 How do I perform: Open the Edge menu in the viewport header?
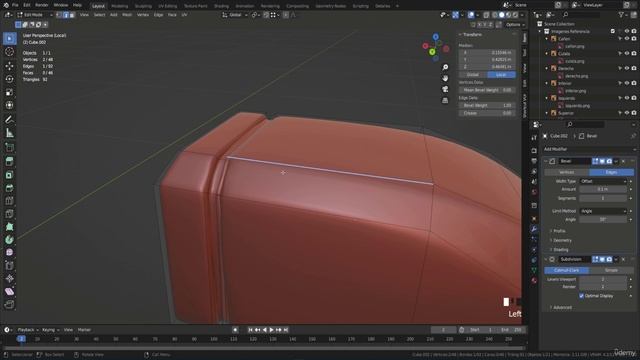coord(158,15)
